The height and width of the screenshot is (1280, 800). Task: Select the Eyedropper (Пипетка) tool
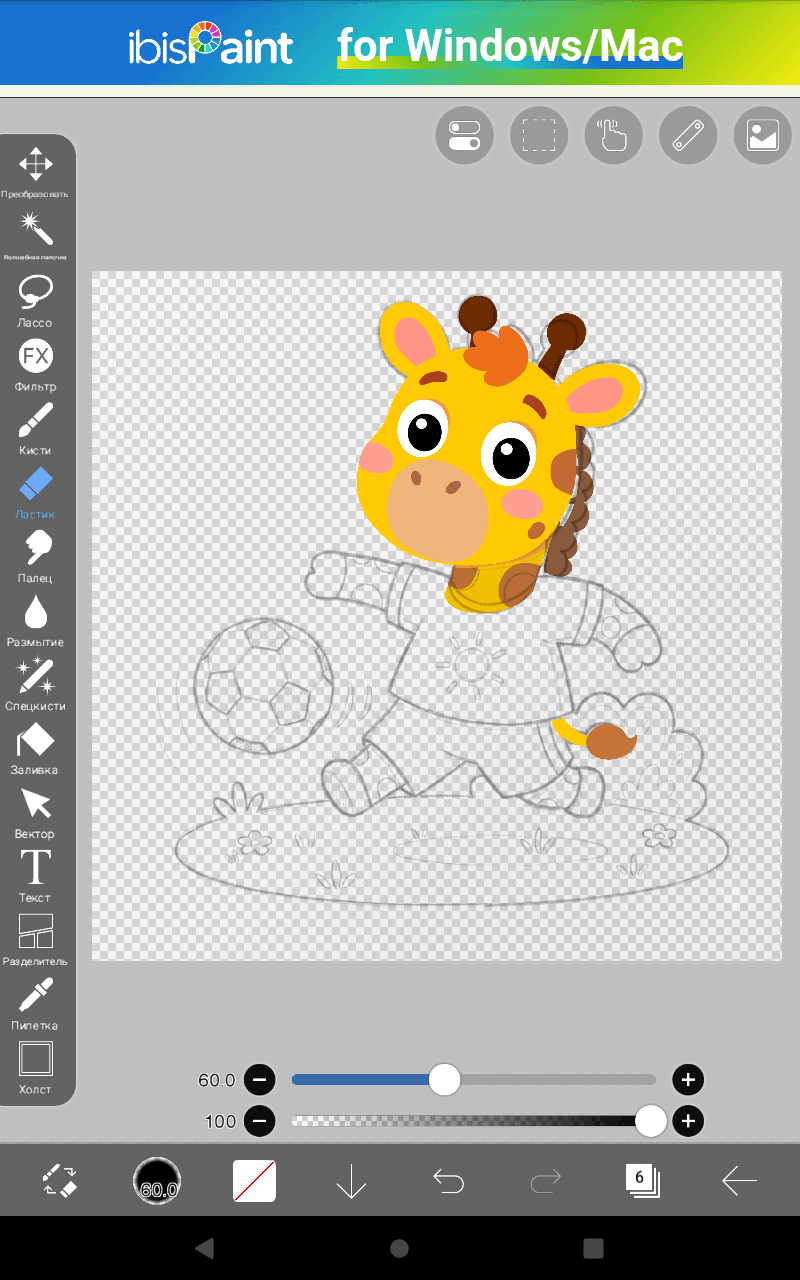tap(36, 1004)
